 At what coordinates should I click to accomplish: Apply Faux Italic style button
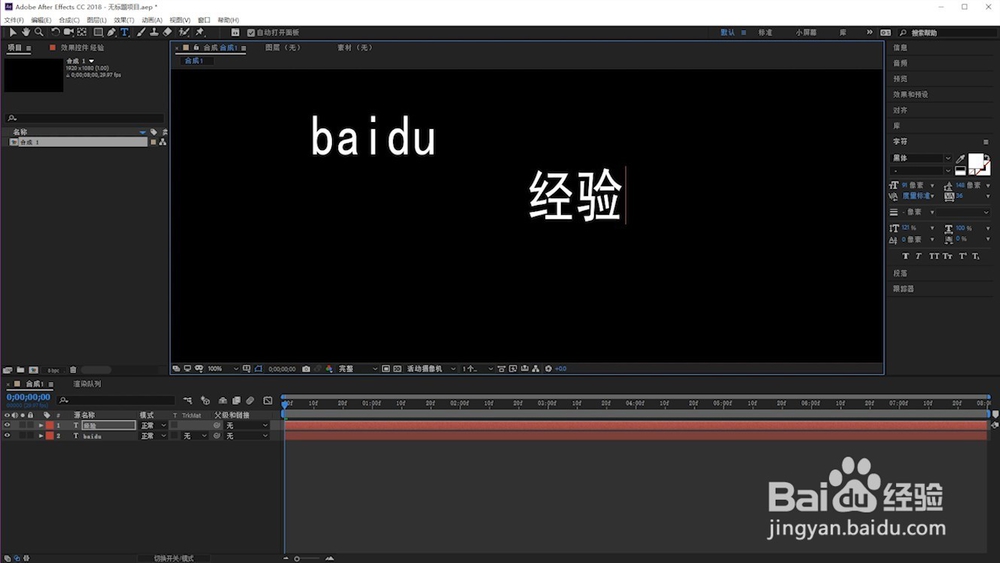[x=918, y=256]
